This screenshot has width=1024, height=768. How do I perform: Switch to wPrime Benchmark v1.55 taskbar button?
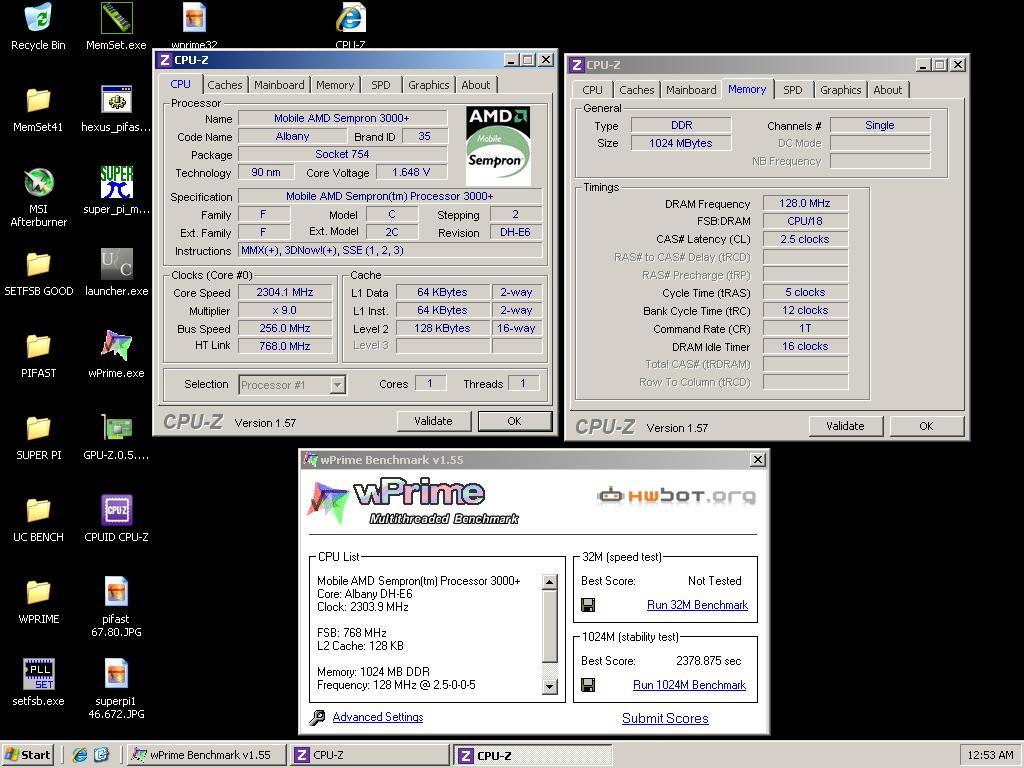(206, 755)
